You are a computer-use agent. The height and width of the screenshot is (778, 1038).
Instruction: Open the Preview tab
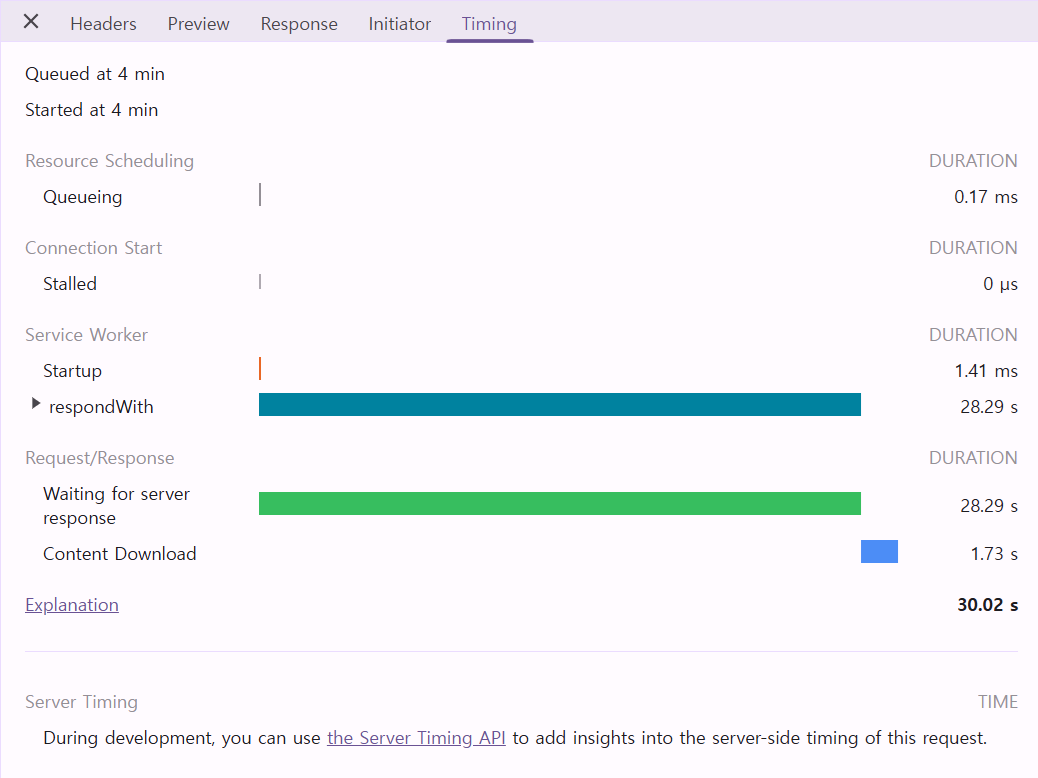(x=198, y=24)
